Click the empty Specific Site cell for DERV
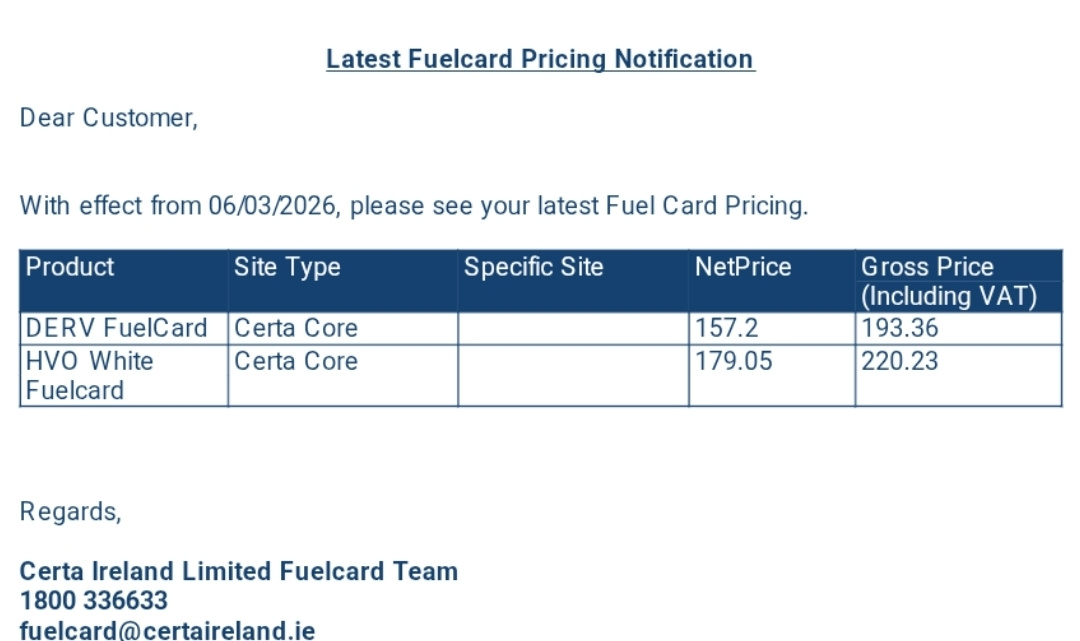 click(573, 328)
